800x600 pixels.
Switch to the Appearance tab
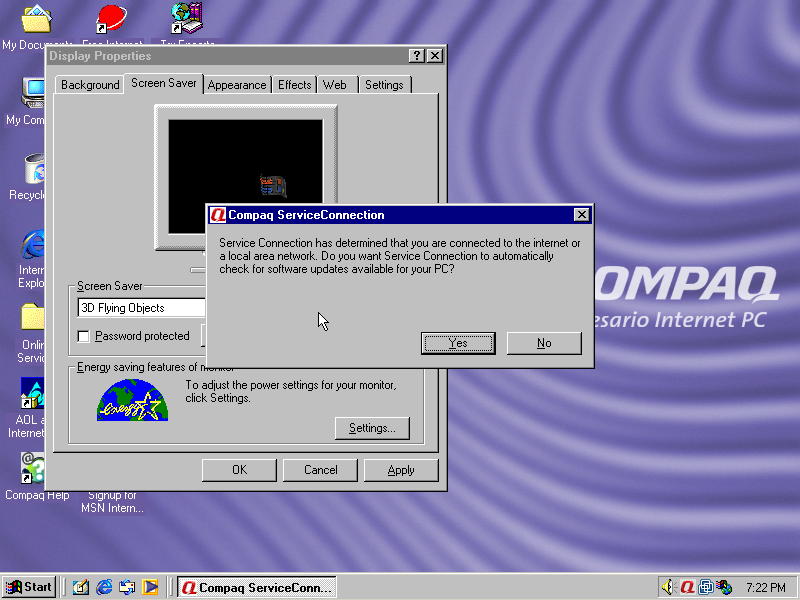[237, 85]
